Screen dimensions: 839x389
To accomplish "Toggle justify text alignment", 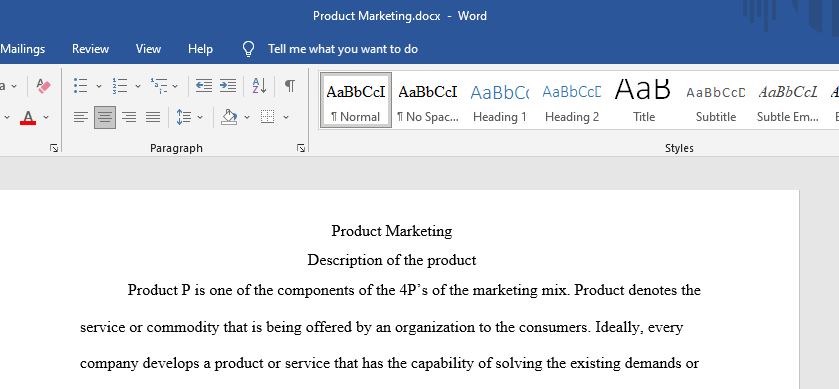I will pyautogui.click(x=153, y=117).
